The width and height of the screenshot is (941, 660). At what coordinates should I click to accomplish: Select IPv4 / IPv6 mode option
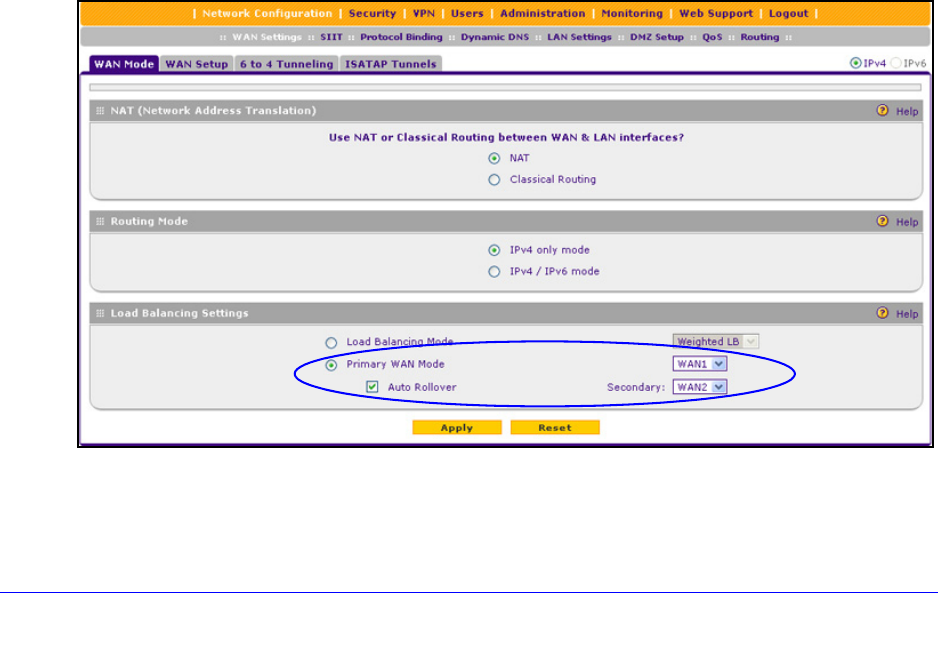[x=493, y=271]
